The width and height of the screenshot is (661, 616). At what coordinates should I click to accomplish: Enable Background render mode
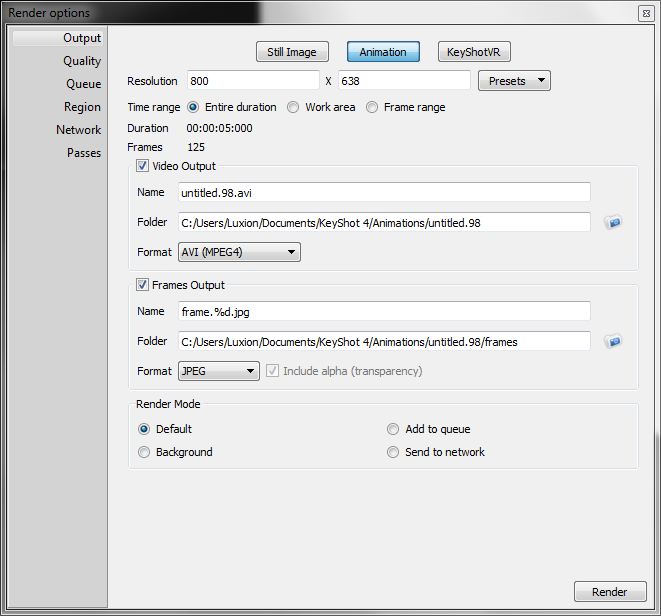(144, 452)
